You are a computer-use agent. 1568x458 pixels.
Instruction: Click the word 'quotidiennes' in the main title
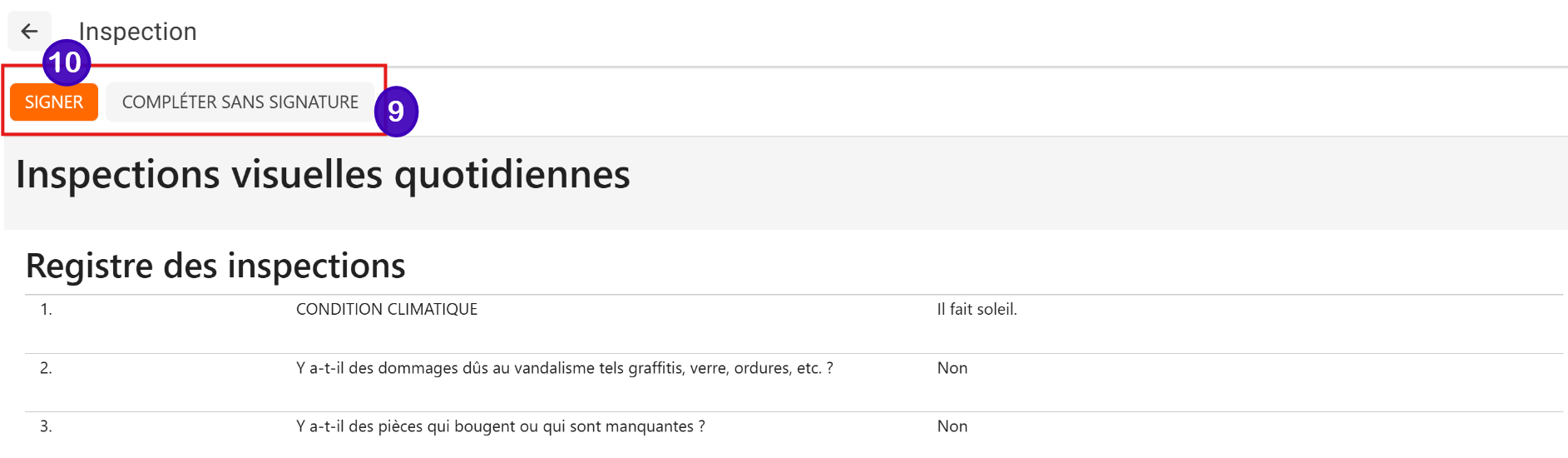pyautogui.click(x=512, y=175)
